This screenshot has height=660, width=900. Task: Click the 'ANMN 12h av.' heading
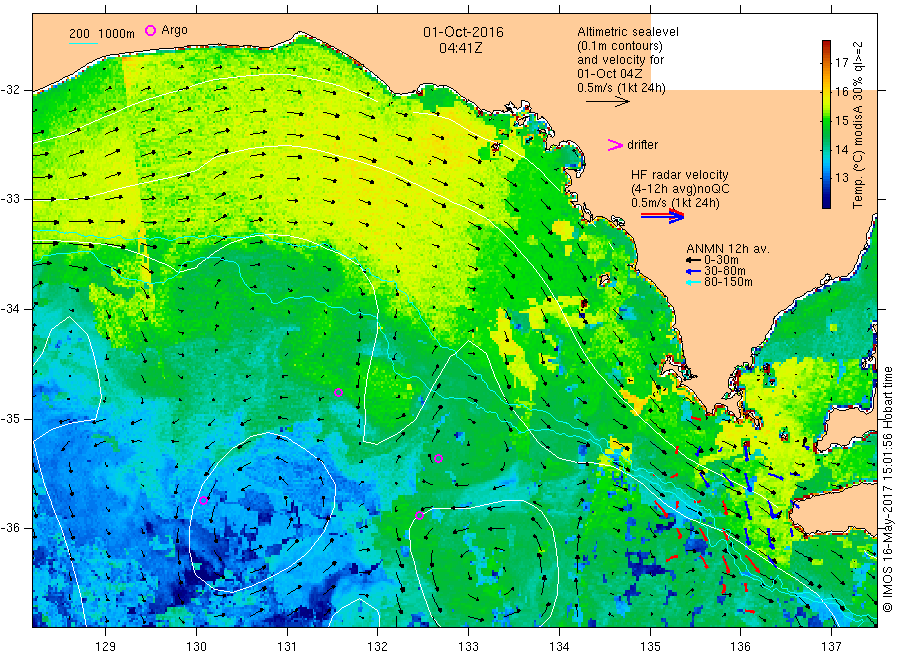728,249
